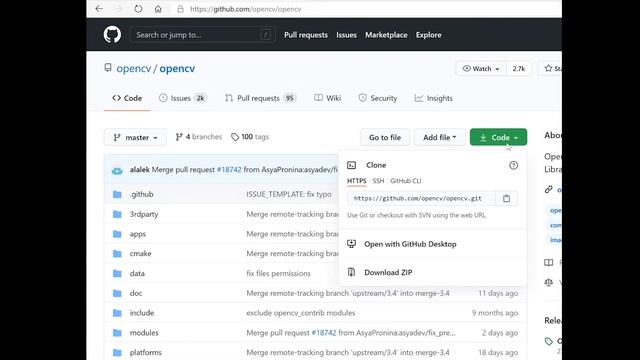Click the 2.7k watchers count
640x360 pixels.
point(519,69)
